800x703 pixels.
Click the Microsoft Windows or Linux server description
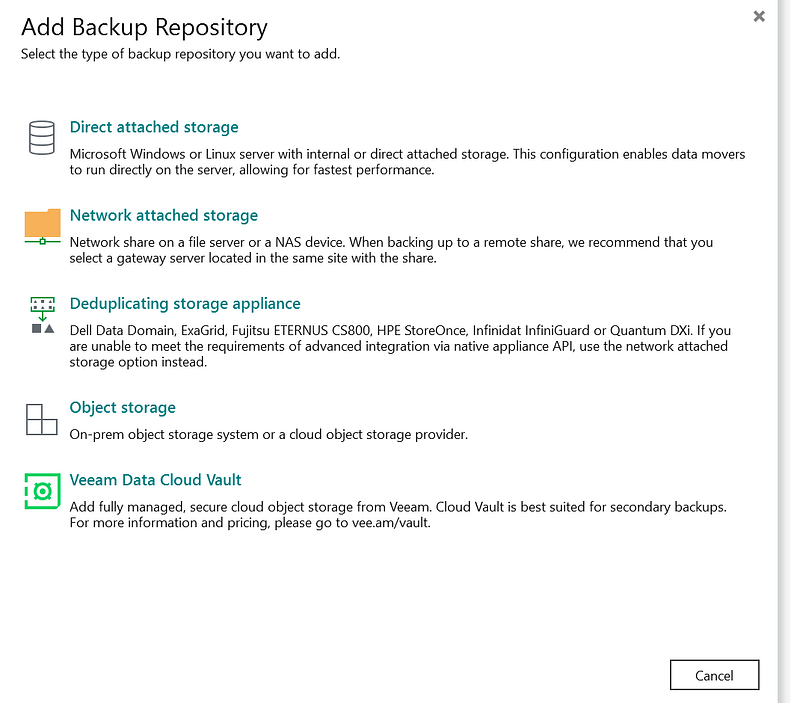[406, 162]
